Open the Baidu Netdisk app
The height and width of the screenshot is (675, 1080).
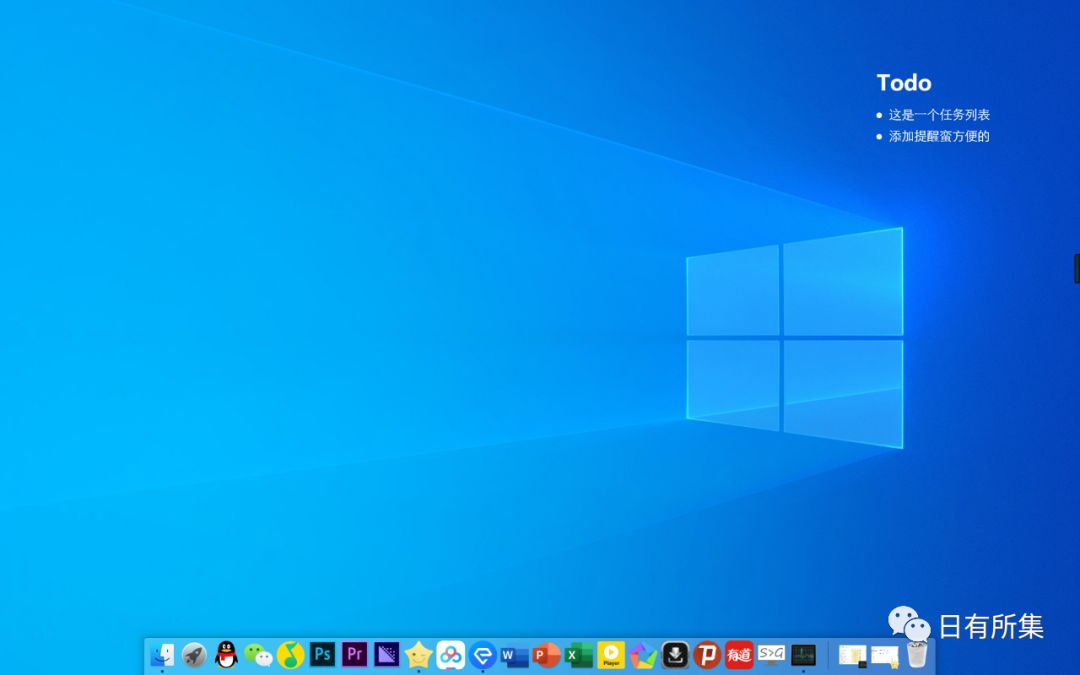[451, 655]
